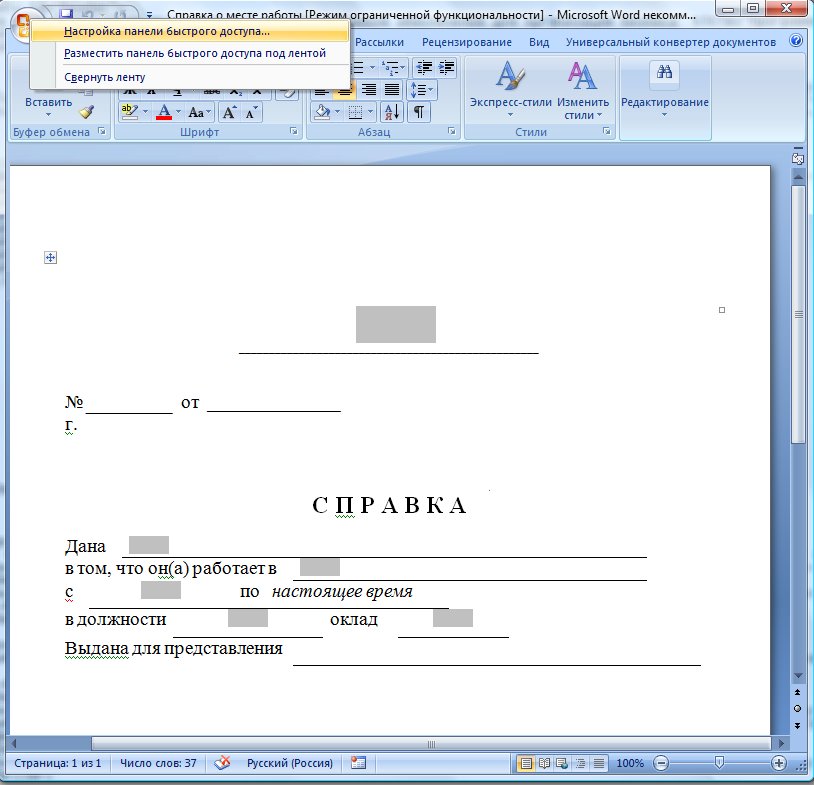Expand Стили dialog launcher

606,131
